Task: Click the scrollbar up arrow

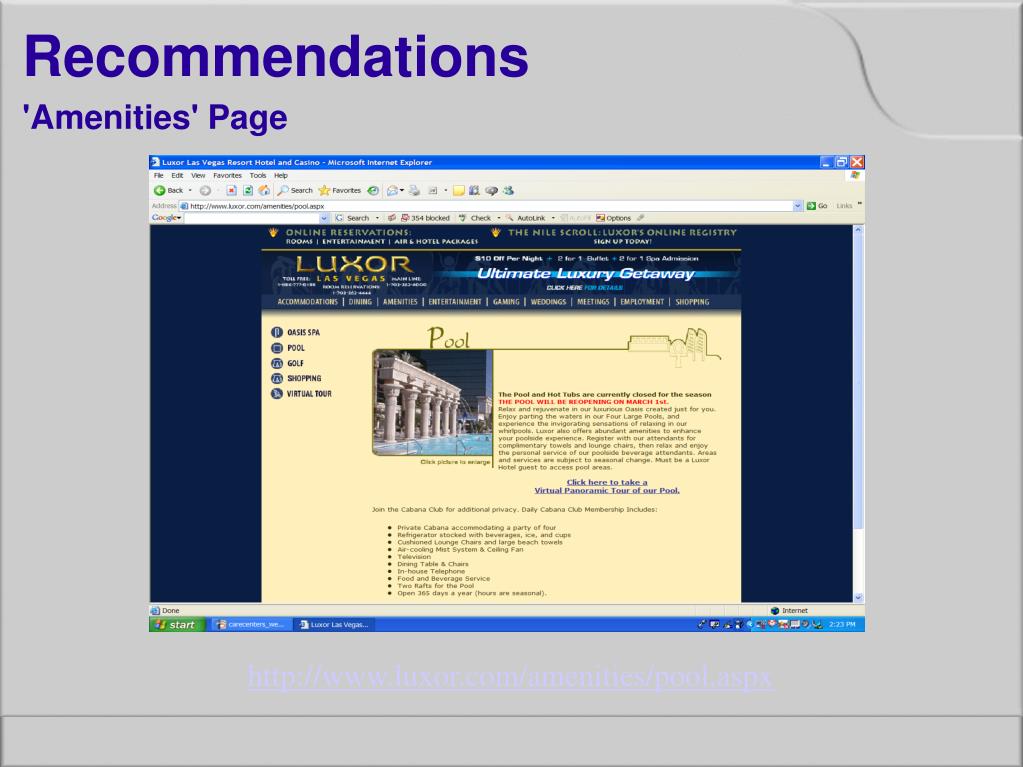Action: (x=858, y=230)
